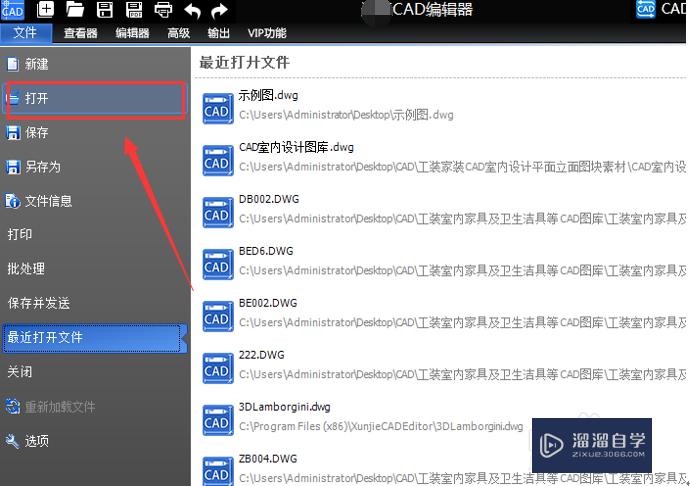
Task: Click the XunjieCADEditor path under 3DLamborgini.dwg
Action: [381, 427]
